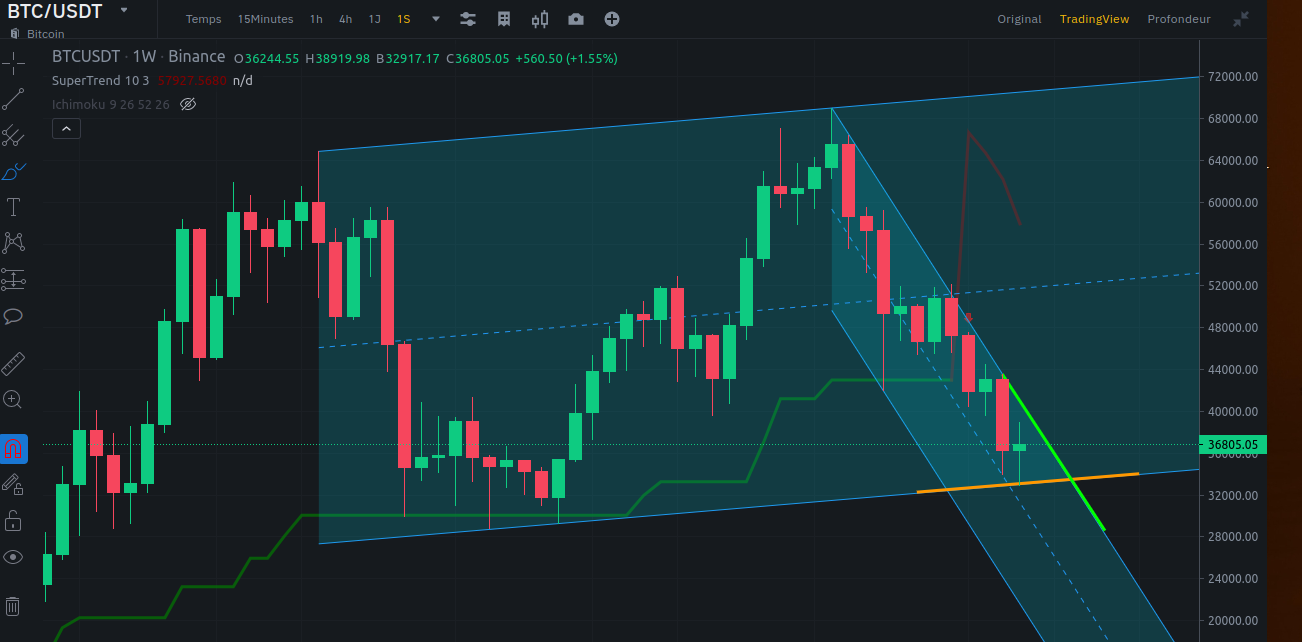This screenshot has width=1302, height=642.
Task: Click the Ichimoku 9 26 52 26 label
Action: point(111,104)
